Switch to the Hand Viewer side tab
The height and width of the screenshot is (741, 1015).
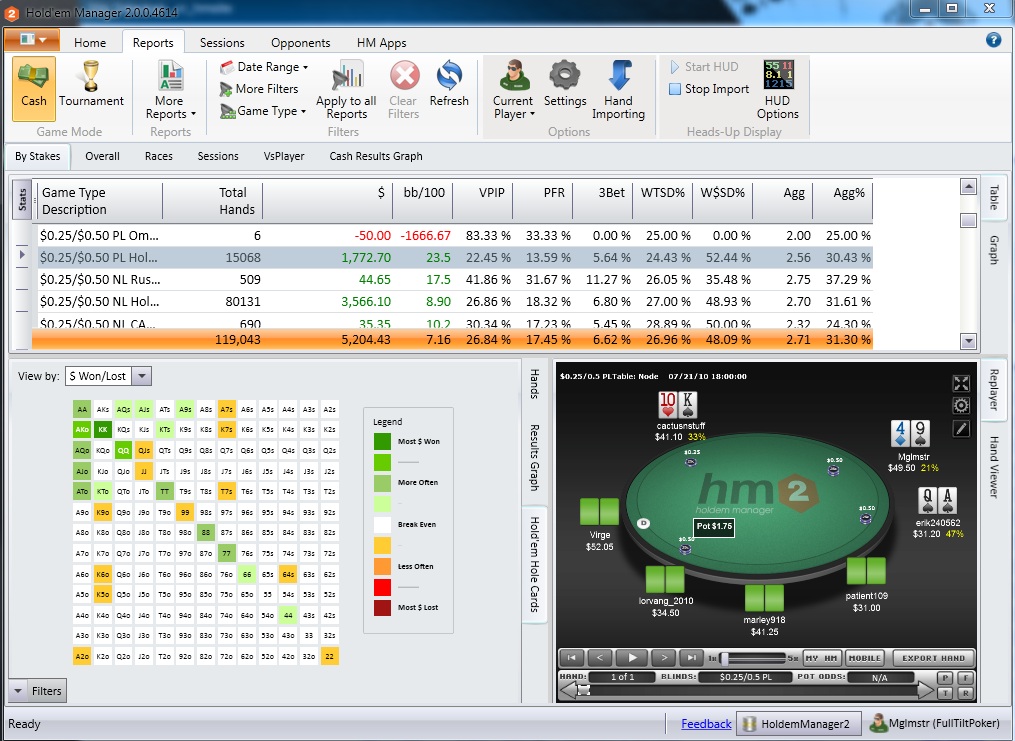994,466
